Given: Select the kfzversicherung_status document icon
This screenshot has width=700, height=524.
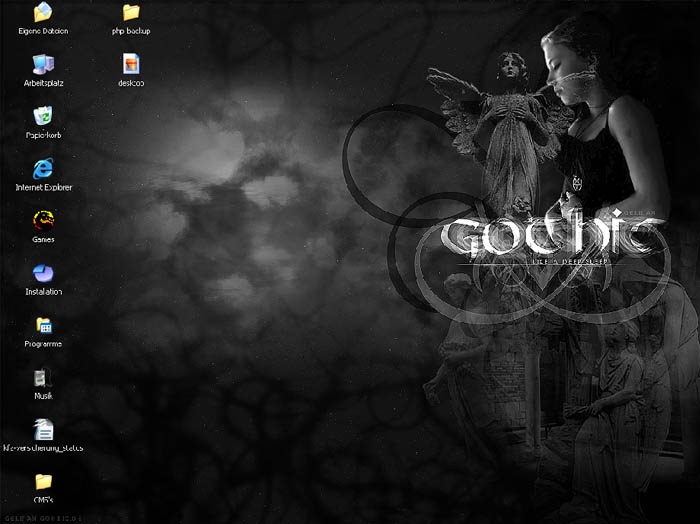Looking at the screenshot, I should [x=43, y=429].
